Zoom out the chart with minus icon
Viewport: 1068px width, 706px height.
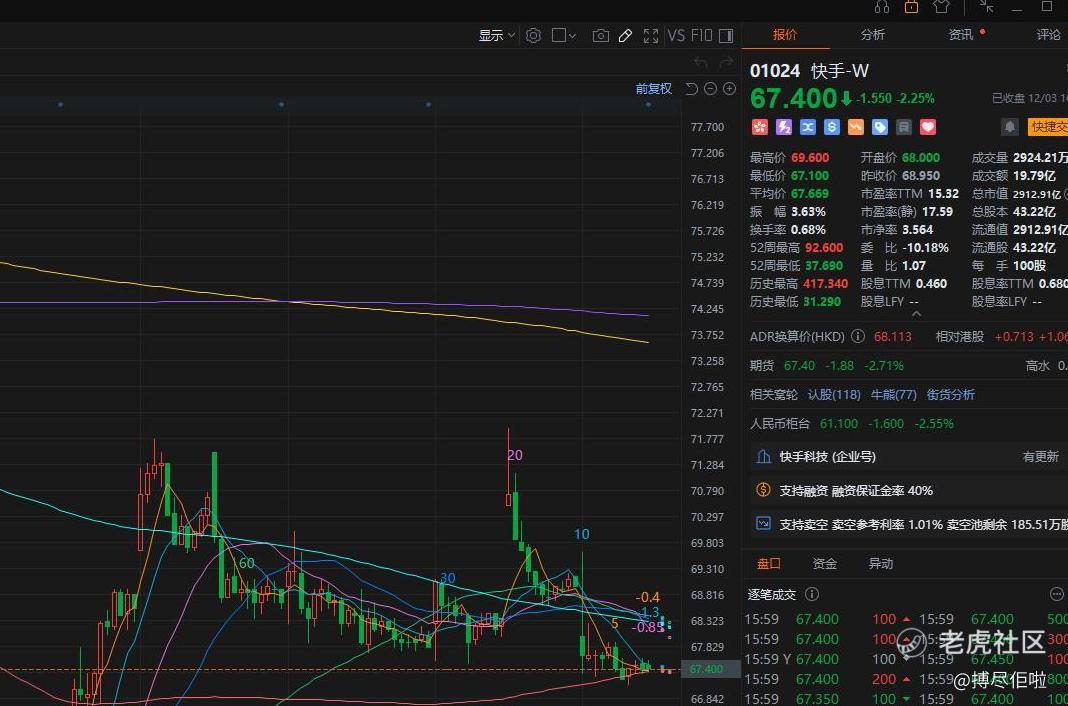(x=710, y=89)
